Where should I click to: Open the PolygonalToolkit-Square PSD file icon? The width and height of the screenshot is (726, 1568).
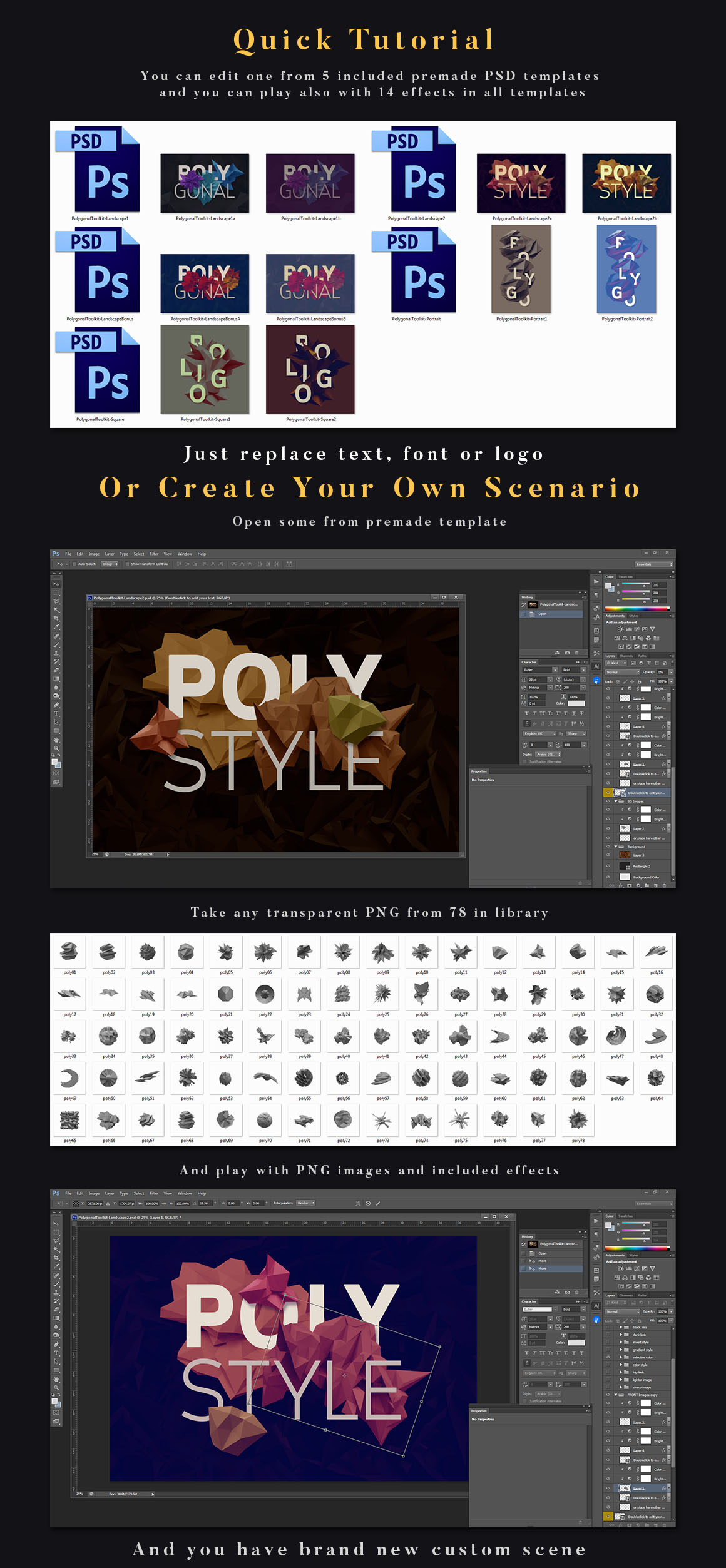tap(100, 374)
